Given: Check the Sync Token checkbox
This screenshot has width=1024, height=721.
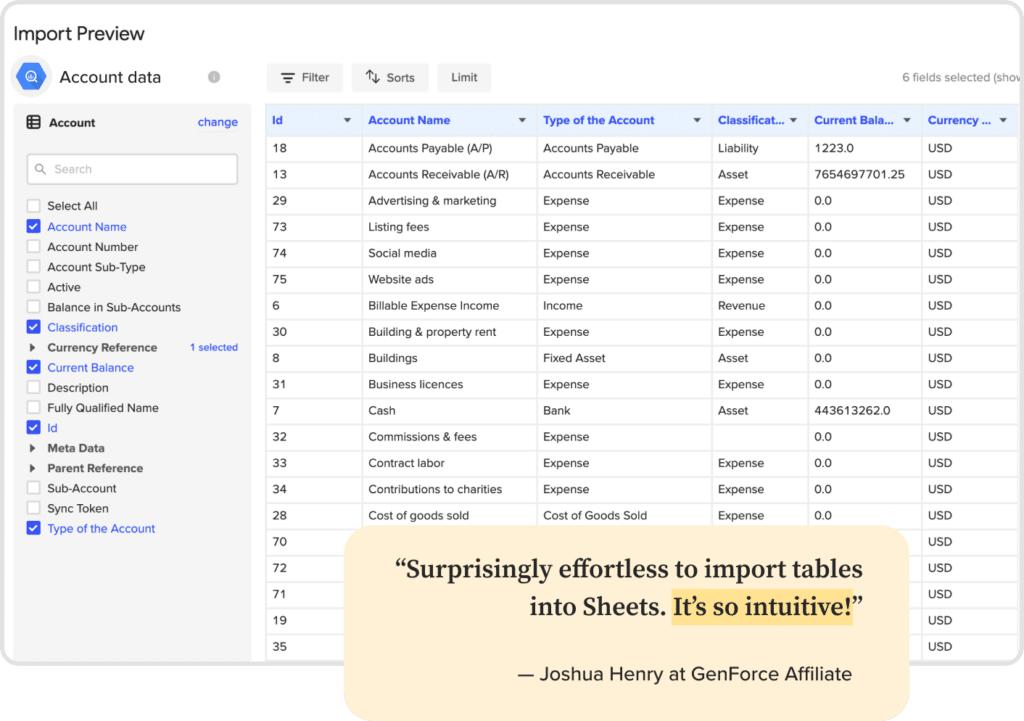Looking at the screenshot, I should (33, 509).
